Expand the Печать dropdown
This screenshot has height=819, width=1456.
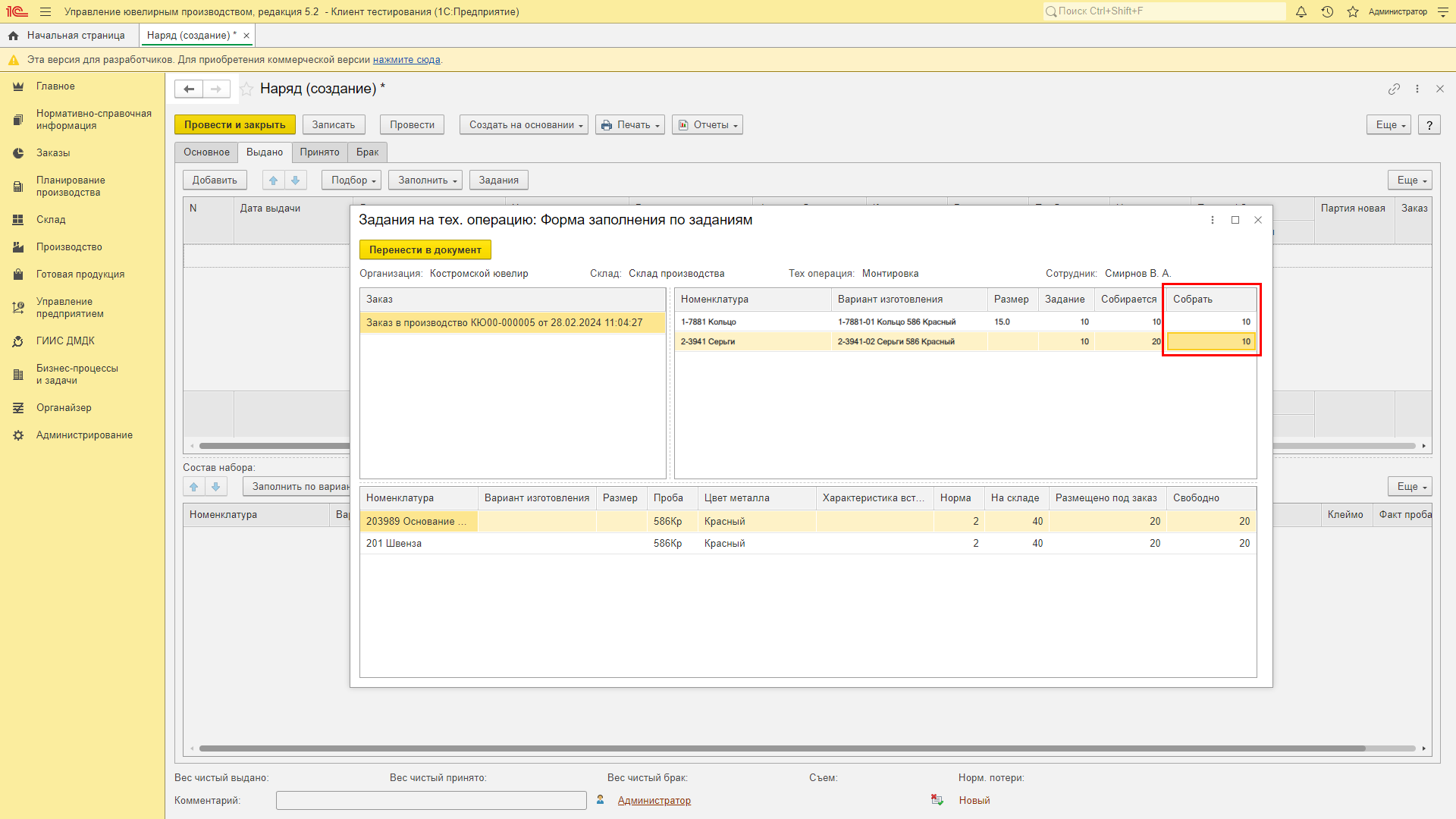click(630, 125)
